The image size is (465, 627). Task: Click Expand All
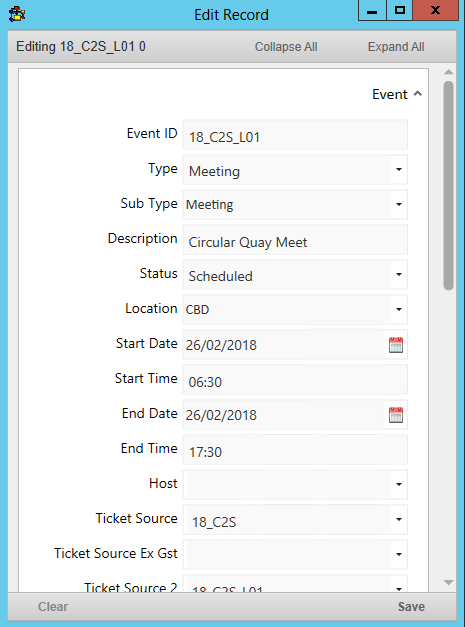tap(396, 47)
